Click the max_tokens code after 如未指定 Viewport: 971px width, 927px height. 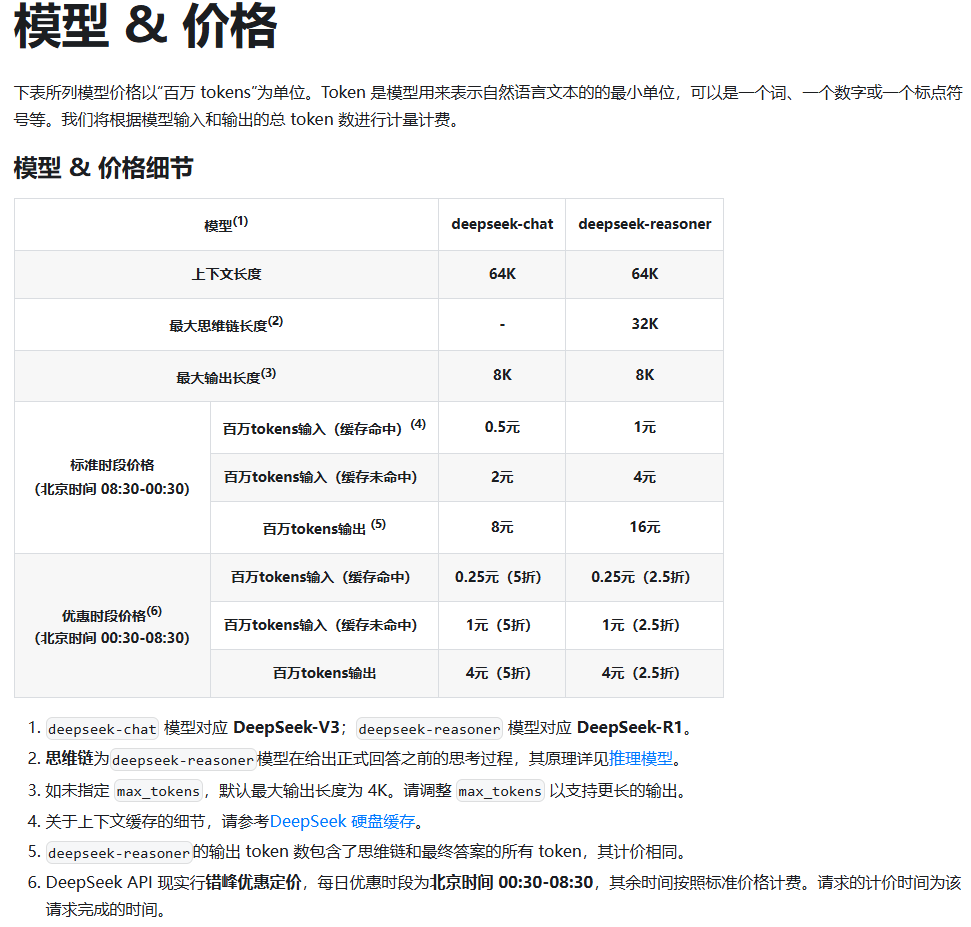click(x=159, y=791)
